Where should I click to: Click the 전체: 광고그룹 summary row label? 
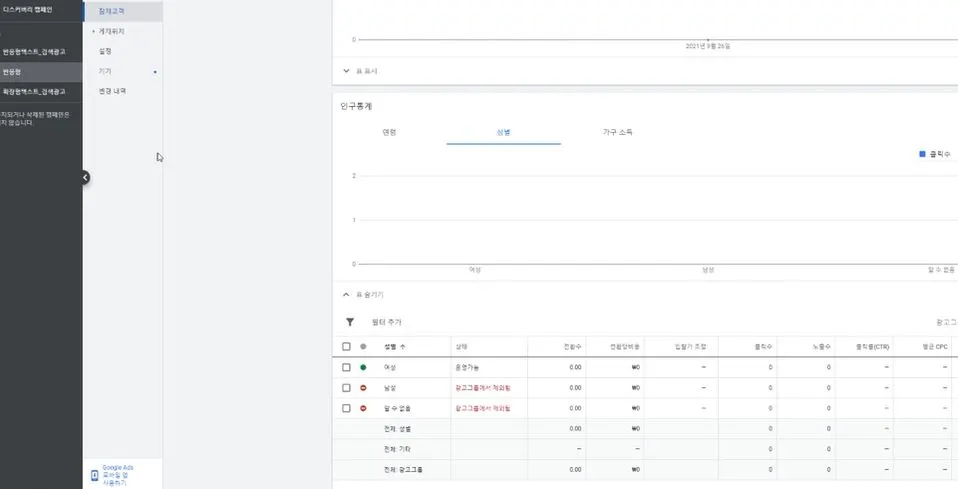pos(403,469)
